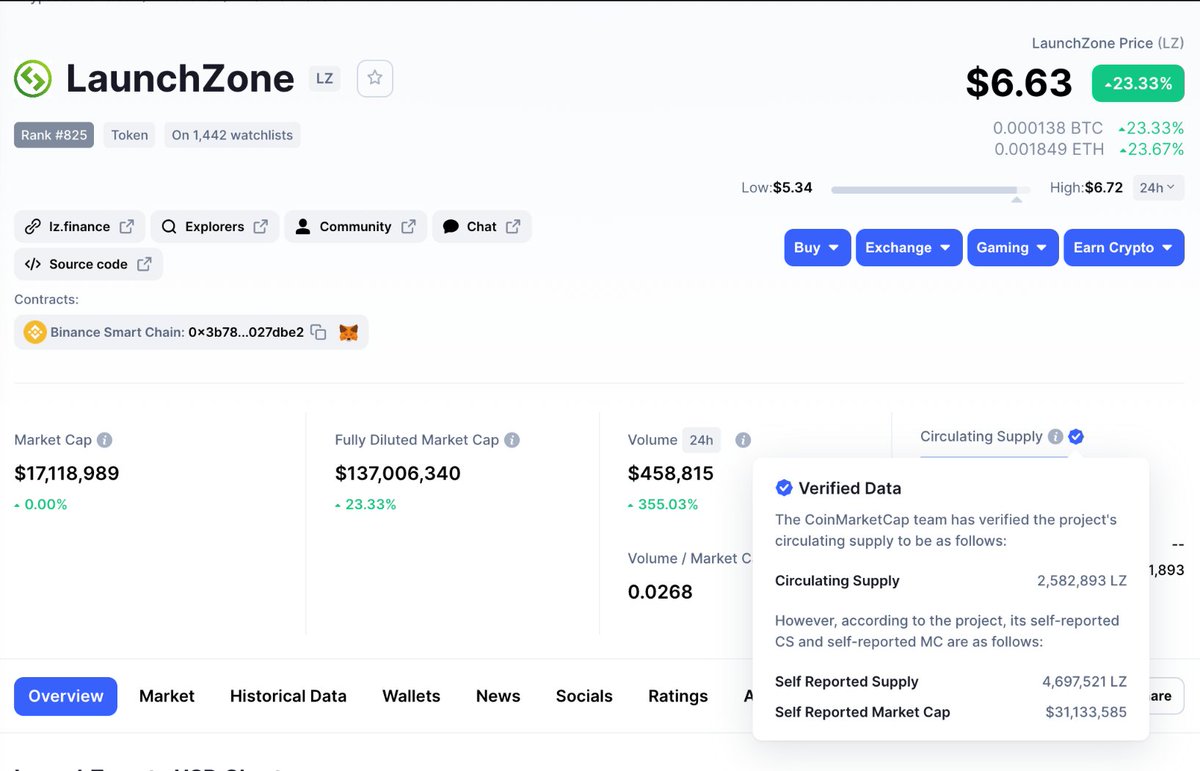Click the Verified Data badge in tooltip
Image resolution: width=1200 pixels, height=771 pixels.
tap(784, 488)
